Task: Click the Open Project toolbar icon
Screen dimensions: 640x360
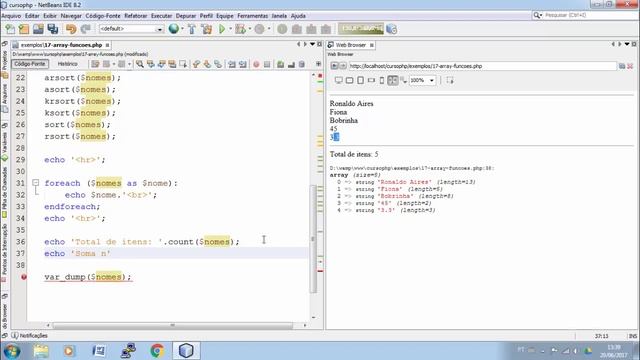Action: 38,29
